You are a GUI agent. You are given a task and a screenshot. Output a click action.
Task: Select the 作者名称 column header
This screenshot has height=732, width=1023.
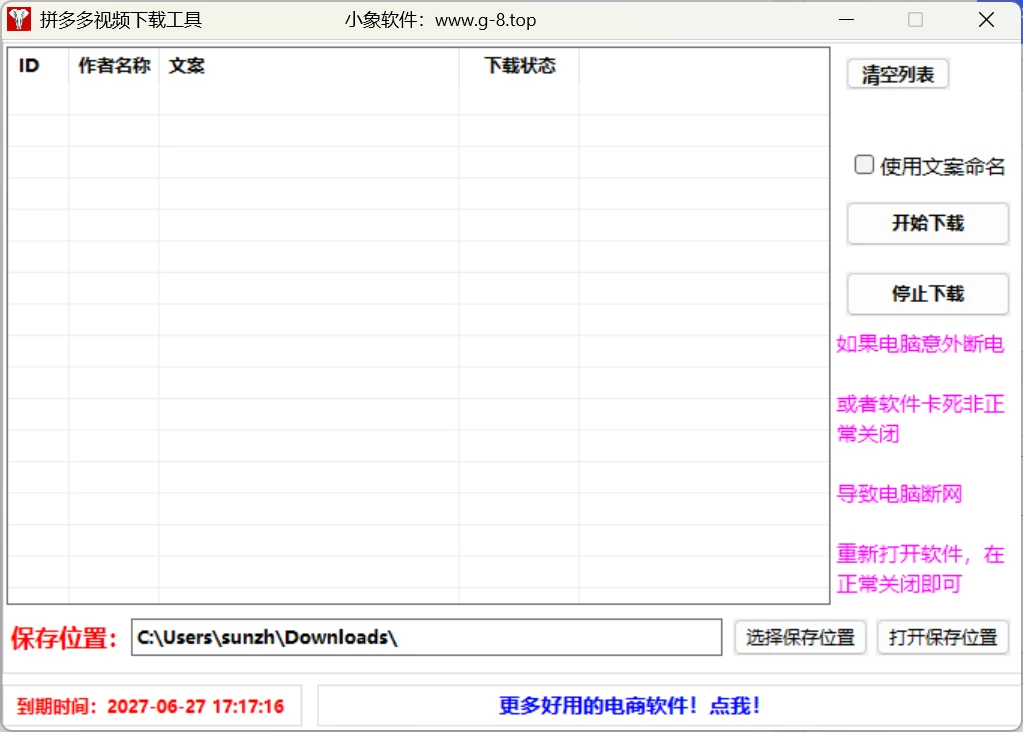(x=114, y=66)
